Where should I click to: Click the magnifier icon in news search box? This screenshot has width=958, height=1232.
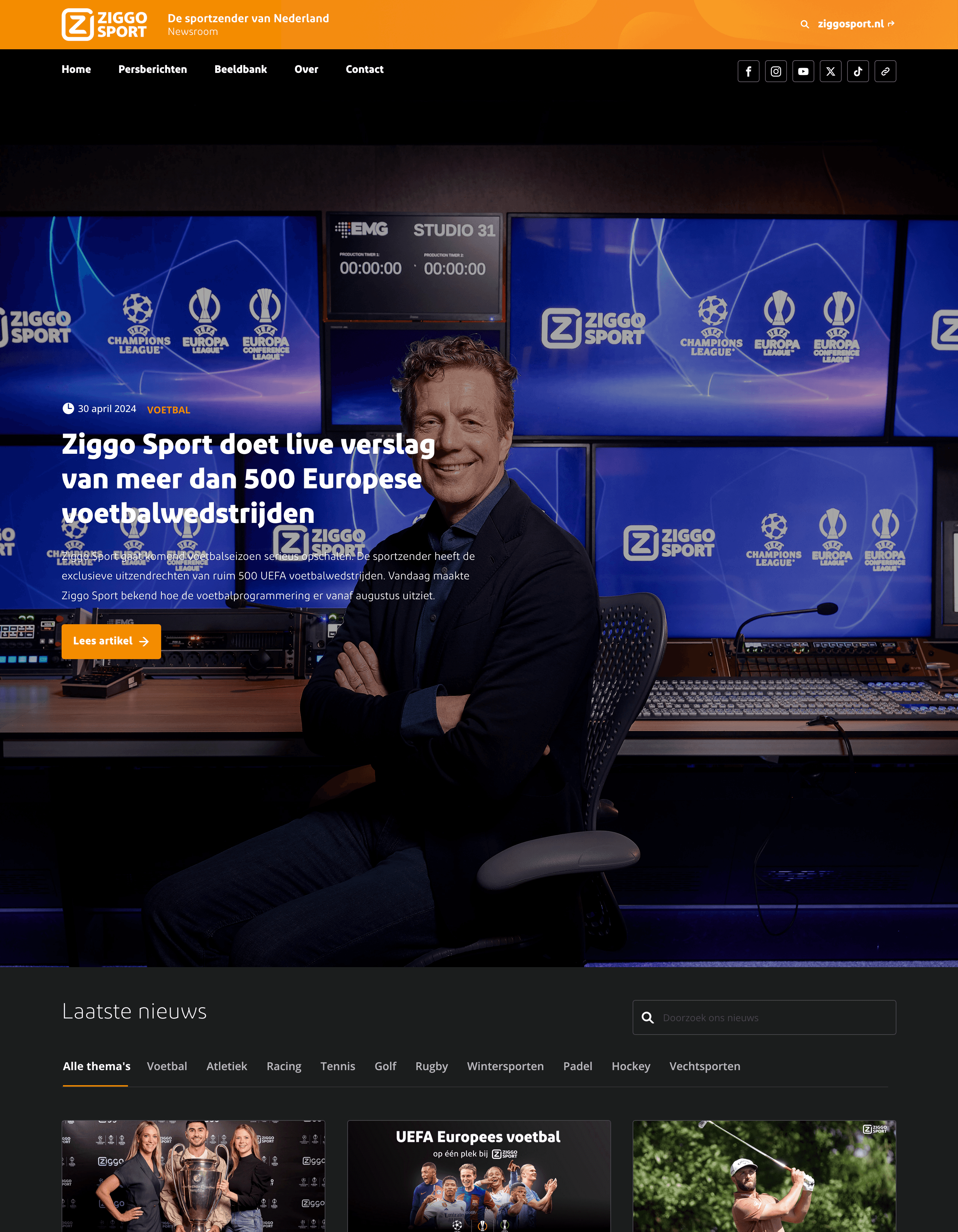coord(648,1018)
